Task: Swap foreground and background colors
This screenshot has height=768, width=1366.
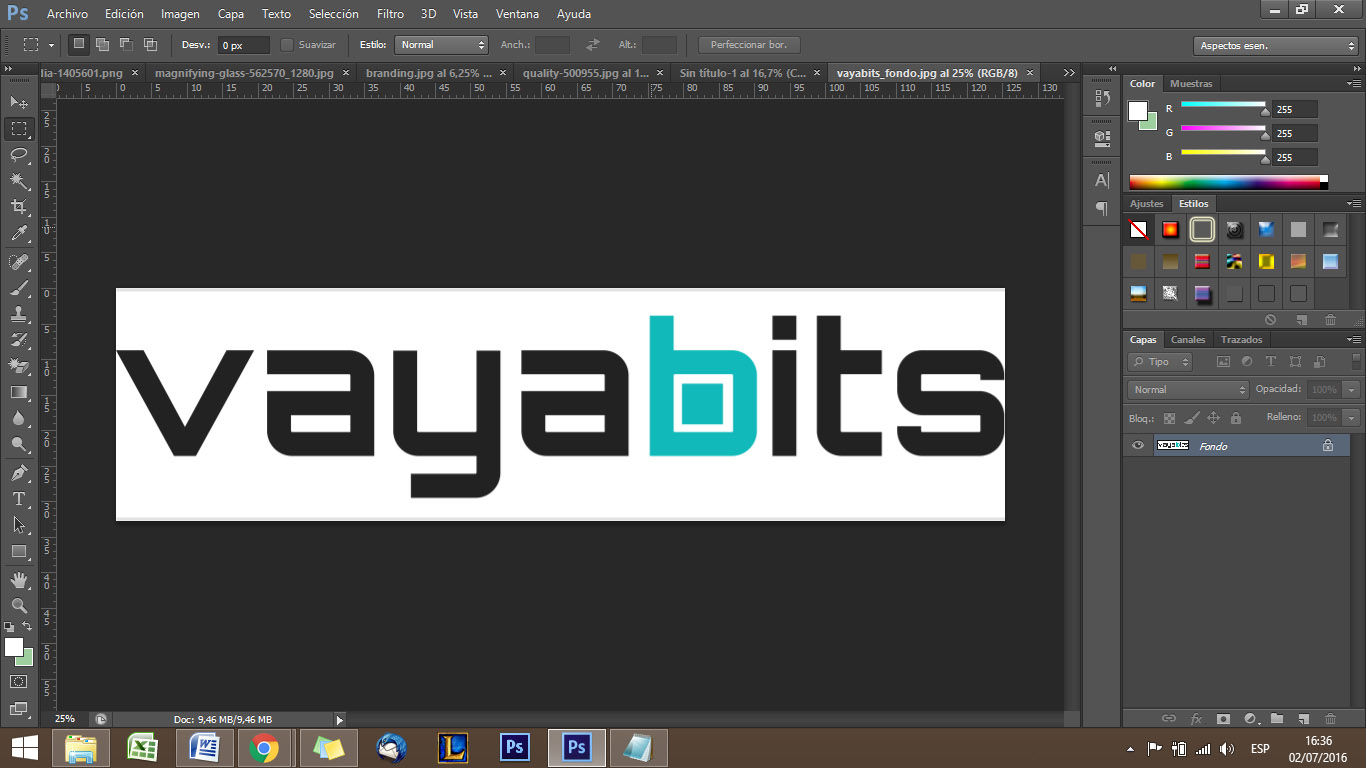Action: pos(28,627)
